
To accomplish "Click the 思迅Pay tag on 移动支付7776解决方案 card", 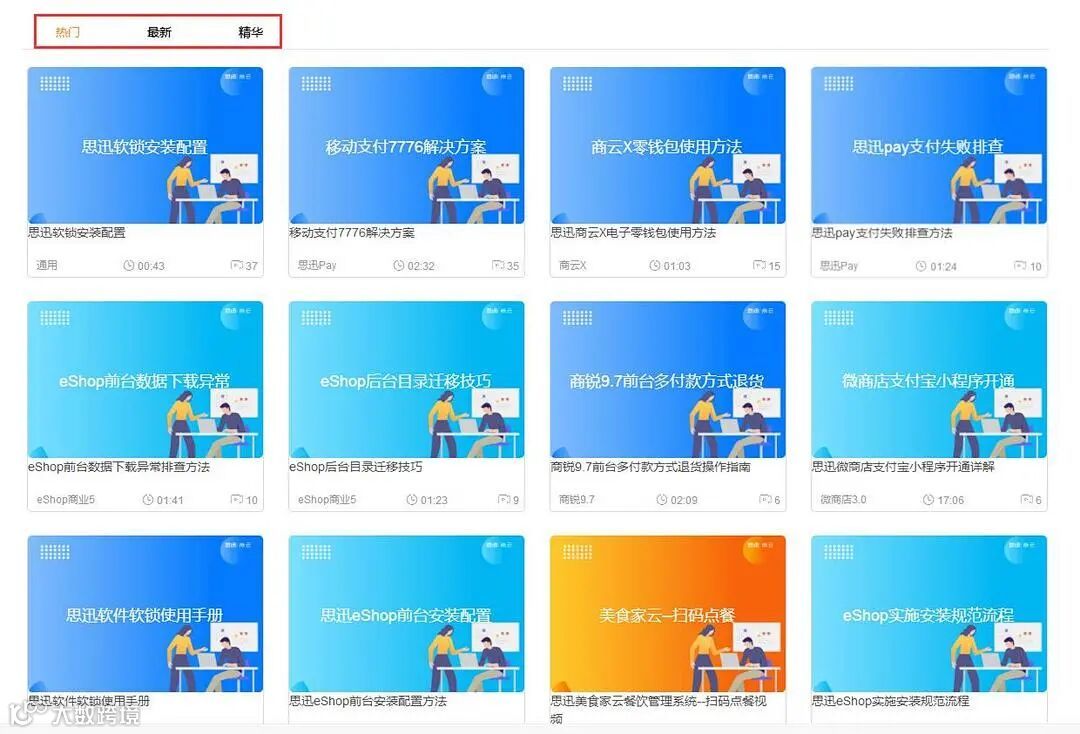I will [x=317, y=265].
